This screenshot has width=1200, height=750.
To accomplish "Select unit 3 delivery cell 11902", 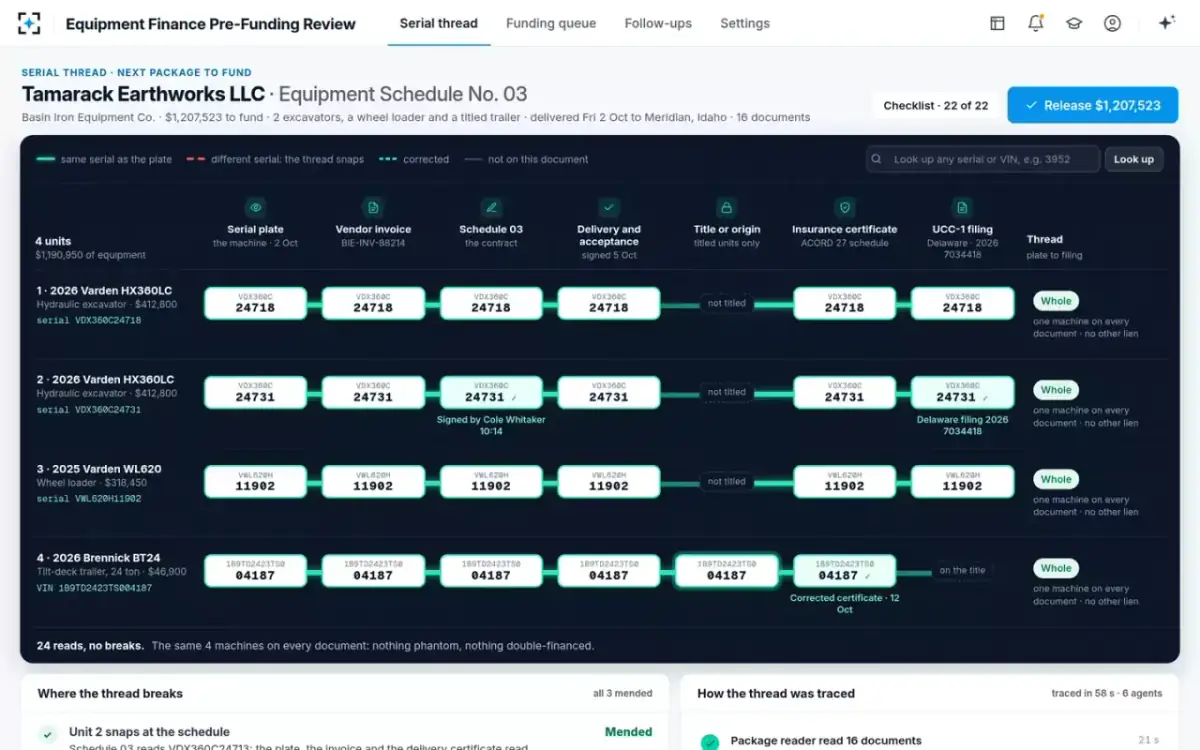I will click(x=608, y=481).
